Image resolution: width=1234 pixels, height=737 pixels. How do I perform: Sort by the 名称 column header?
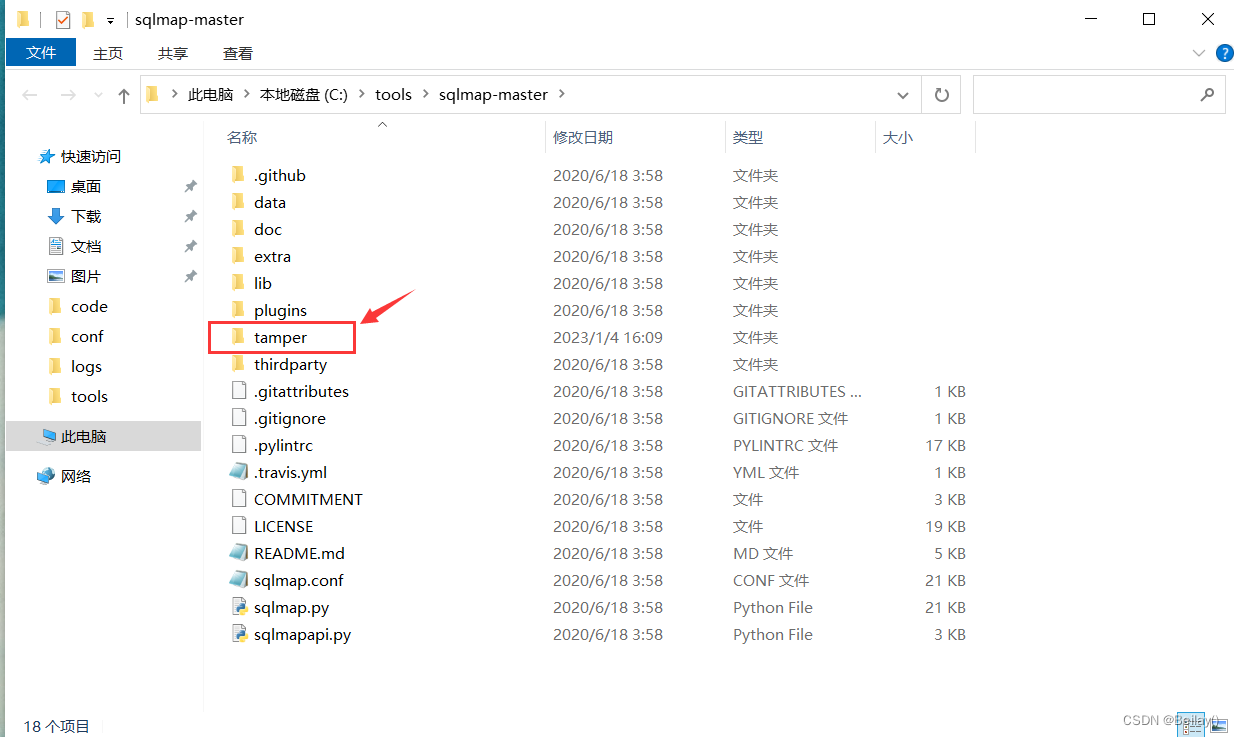click(242, 138)
